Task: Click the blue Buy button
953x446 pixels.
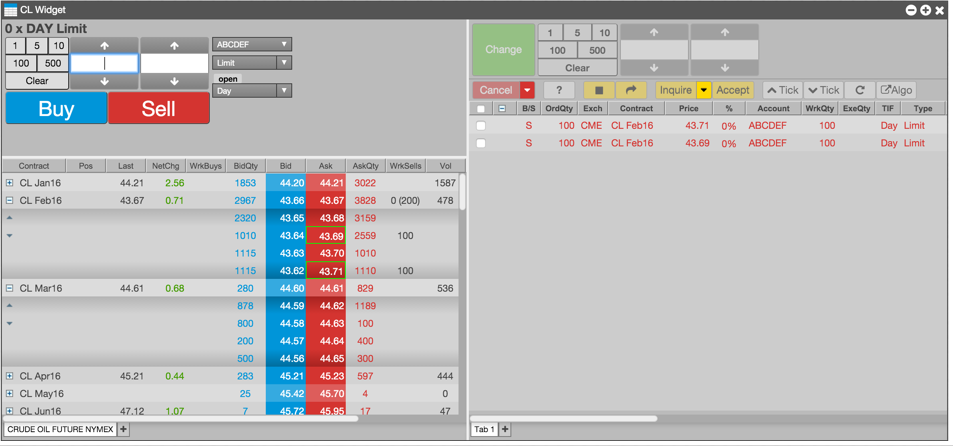Action: click(57, 108)
